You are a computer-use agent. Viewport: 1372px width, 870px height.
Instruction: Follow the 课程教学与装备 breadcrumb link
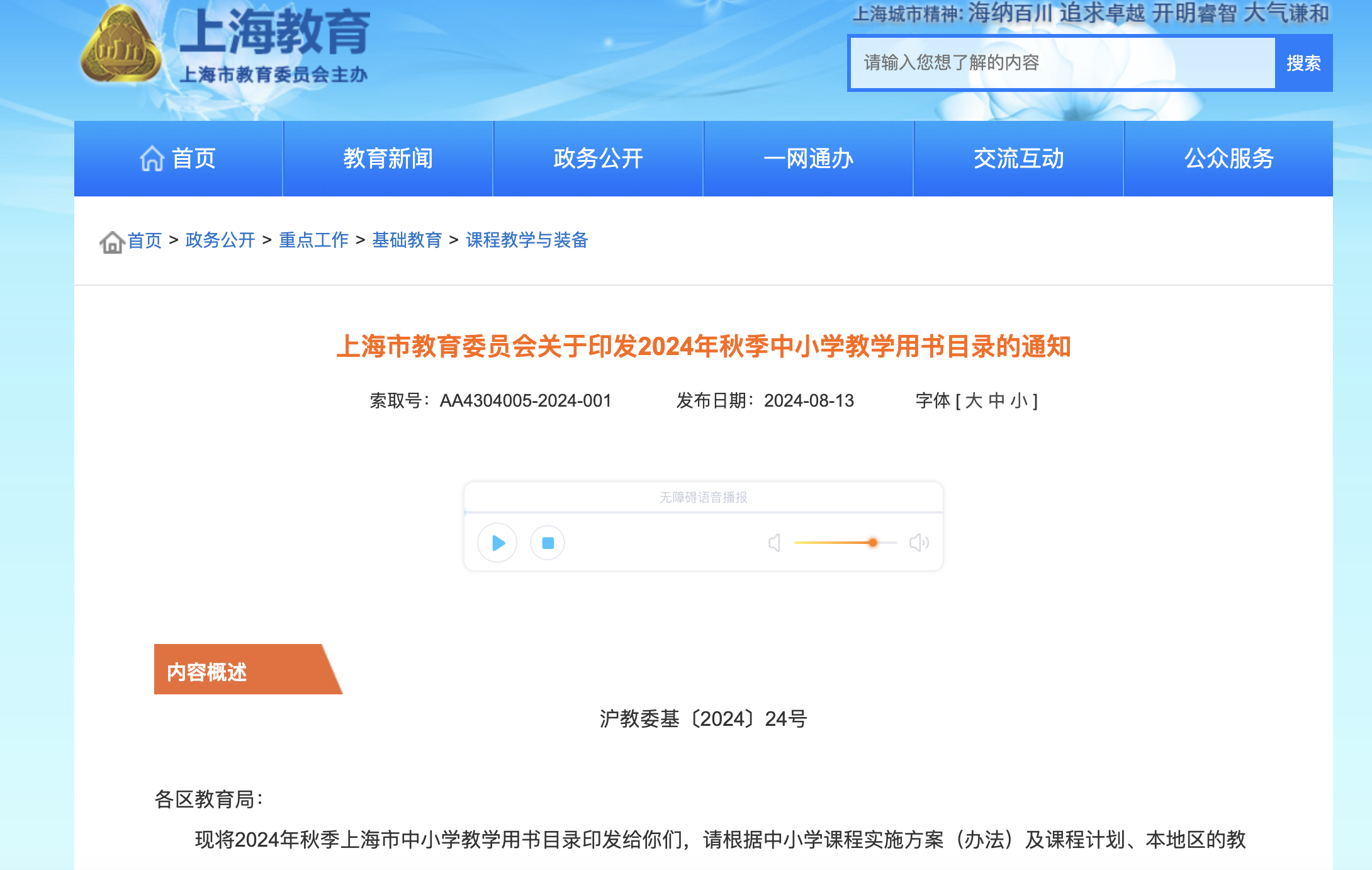coord(527,240)
